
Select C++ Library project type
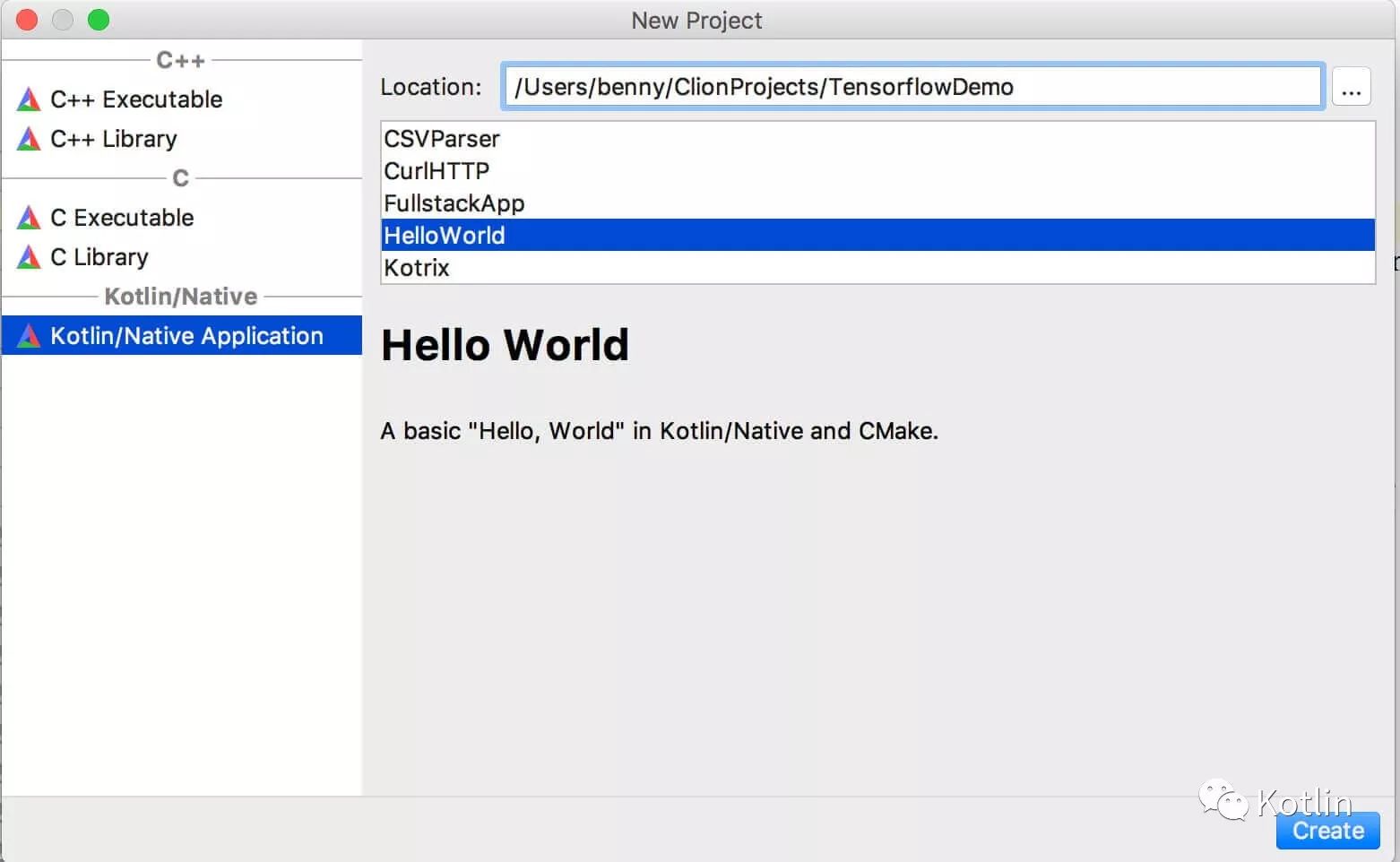(181, 139)
